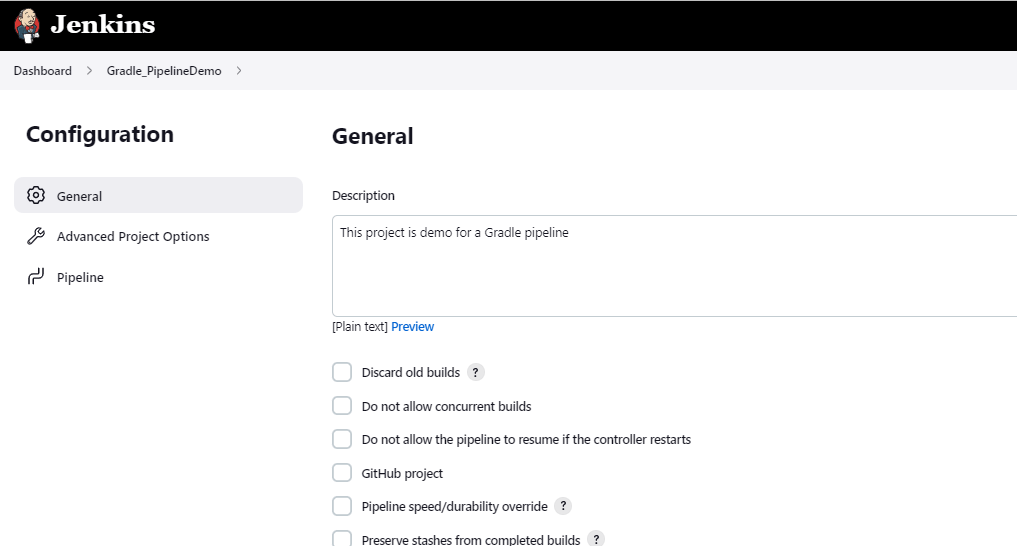
Task: Open the Gradle_PipelineDemo breadcrumb link
Action: tap(164, 71)
